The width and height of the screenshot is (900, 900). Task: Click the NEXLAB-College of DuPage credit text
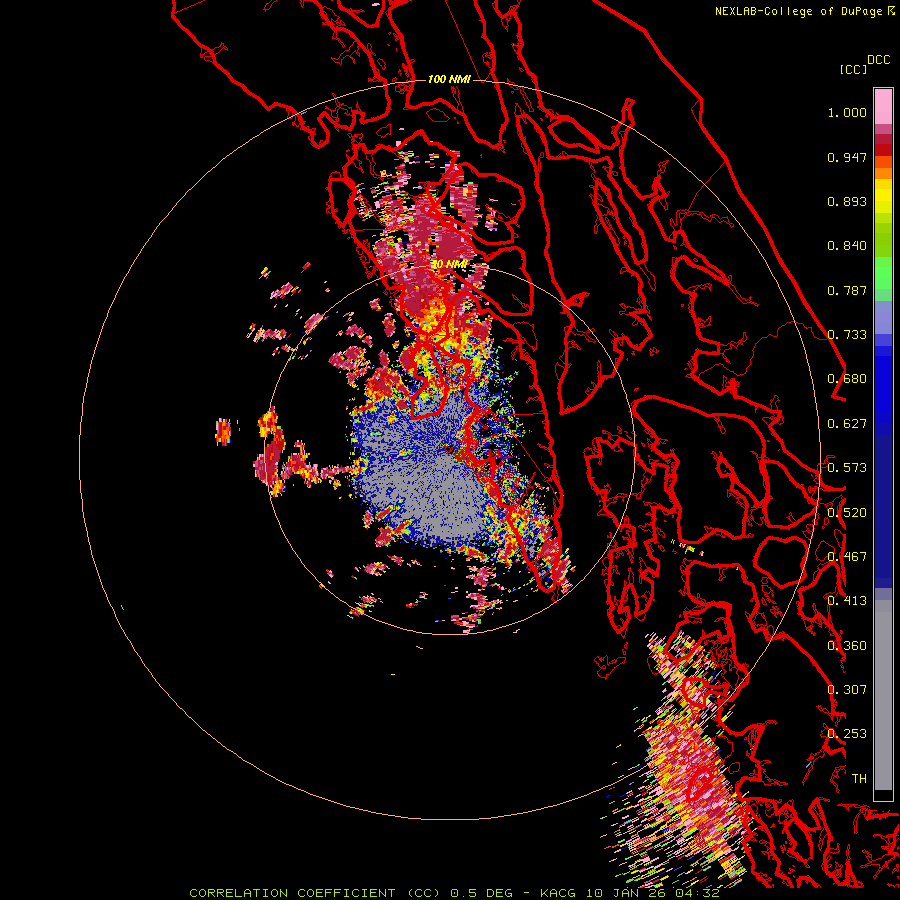pyautogui.click(x=798, y=11)
